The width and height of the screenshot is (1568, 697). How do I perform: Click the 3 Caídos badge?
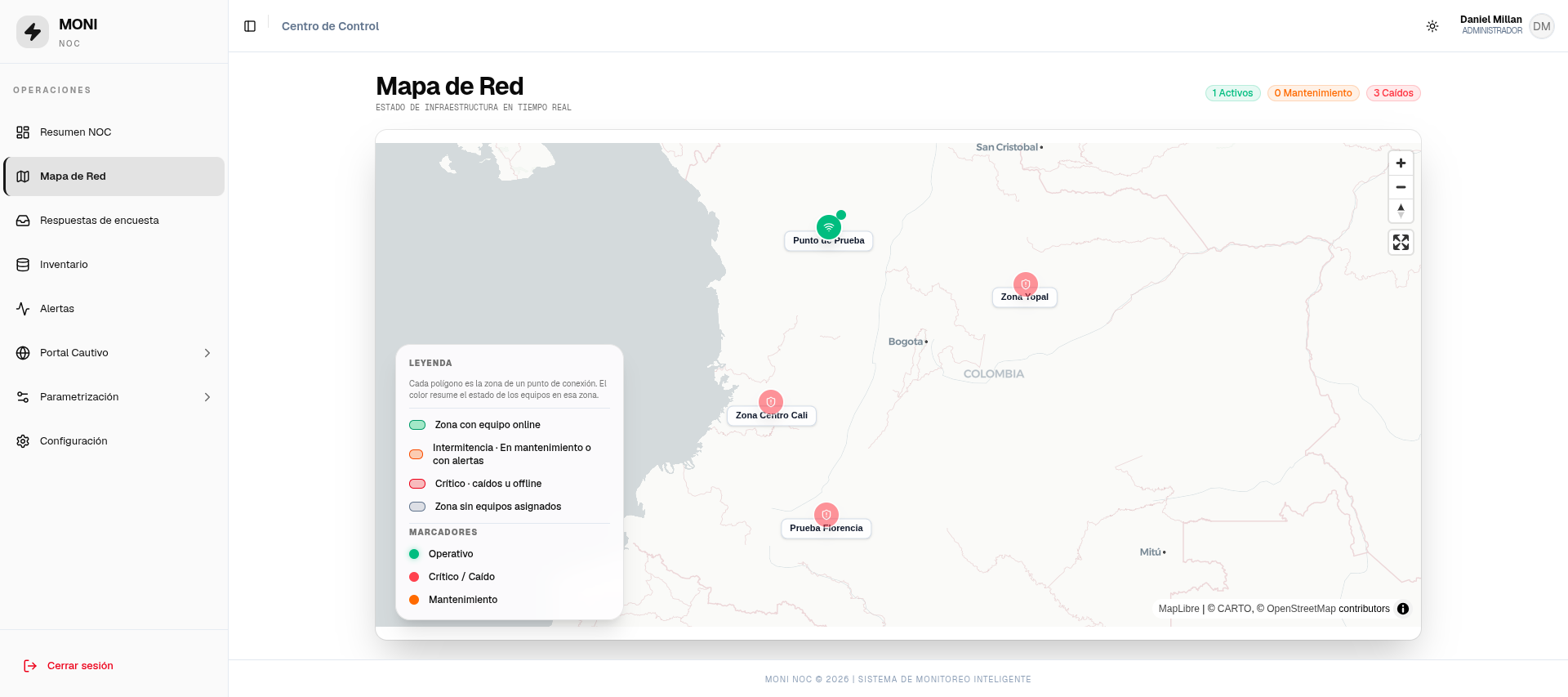pyautogui.click(x=1393, y=93)
